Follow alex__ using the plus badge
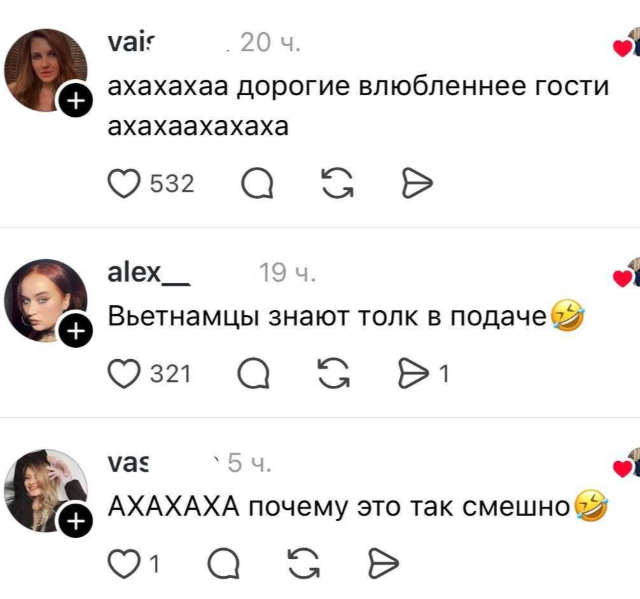The width and height of the screenshot is (640, 599). tap(76, 331)
